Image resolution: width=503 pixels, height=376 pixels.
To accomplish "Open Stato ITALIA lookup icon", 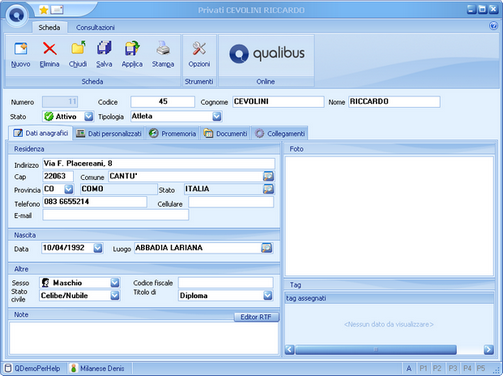I will tap(268, 189).
